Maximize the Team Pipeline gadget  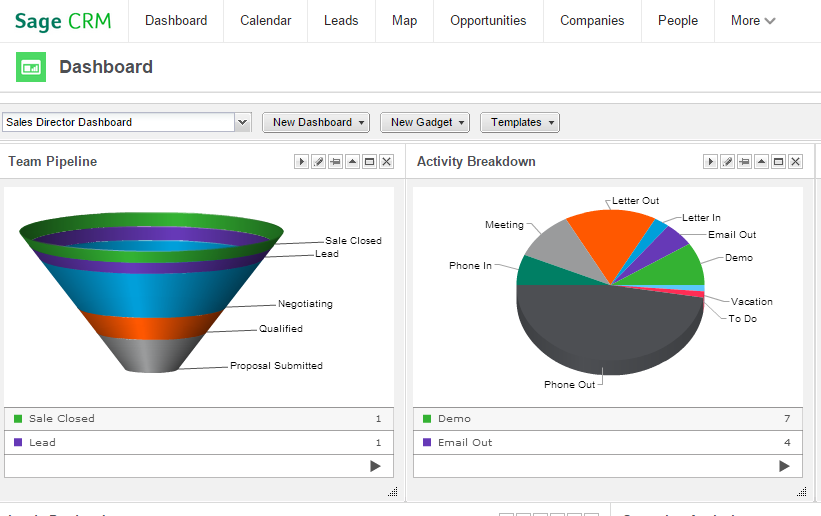pyautogui.click(x=370, y=162)
